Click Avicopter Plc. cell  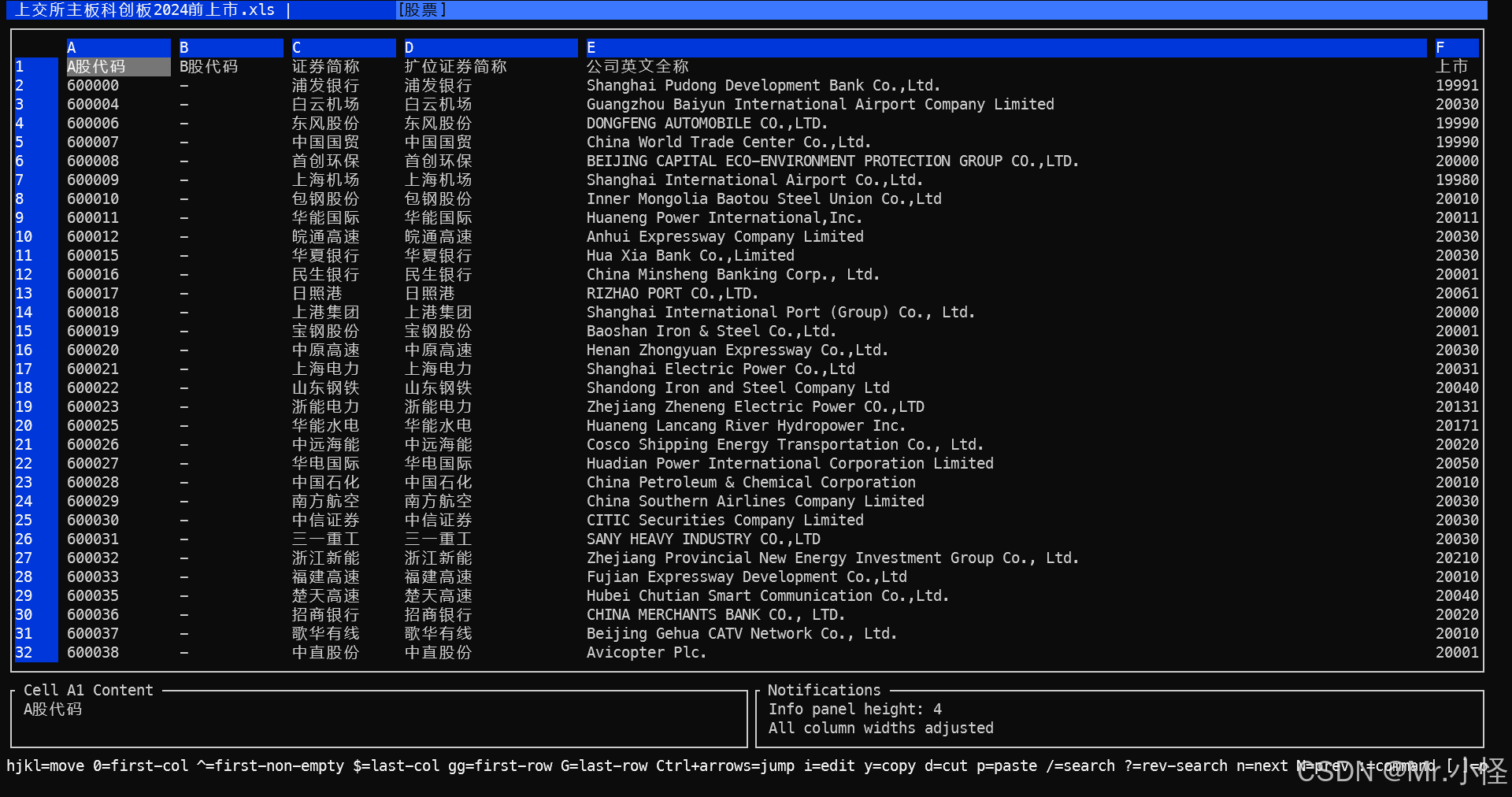pyautogui.click(x=647, y=652)
